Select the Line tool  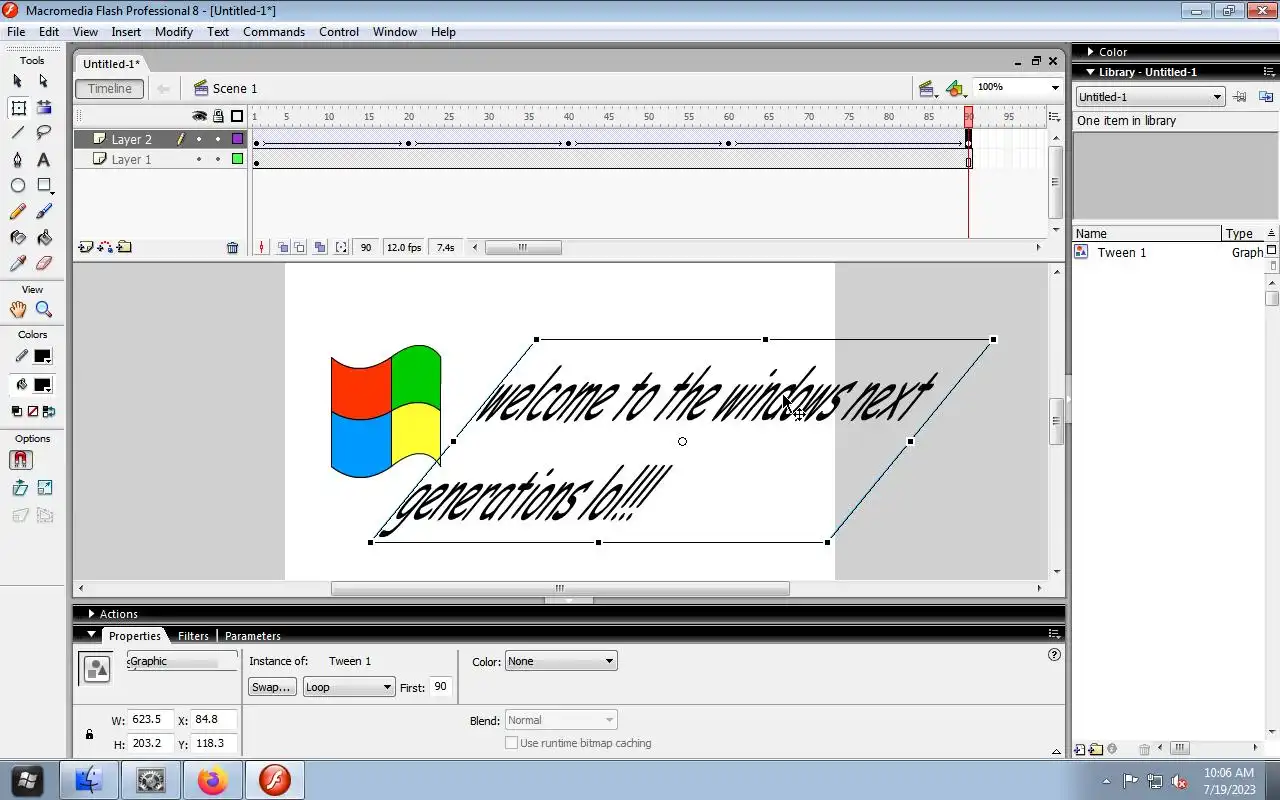[x=17, y=133]
